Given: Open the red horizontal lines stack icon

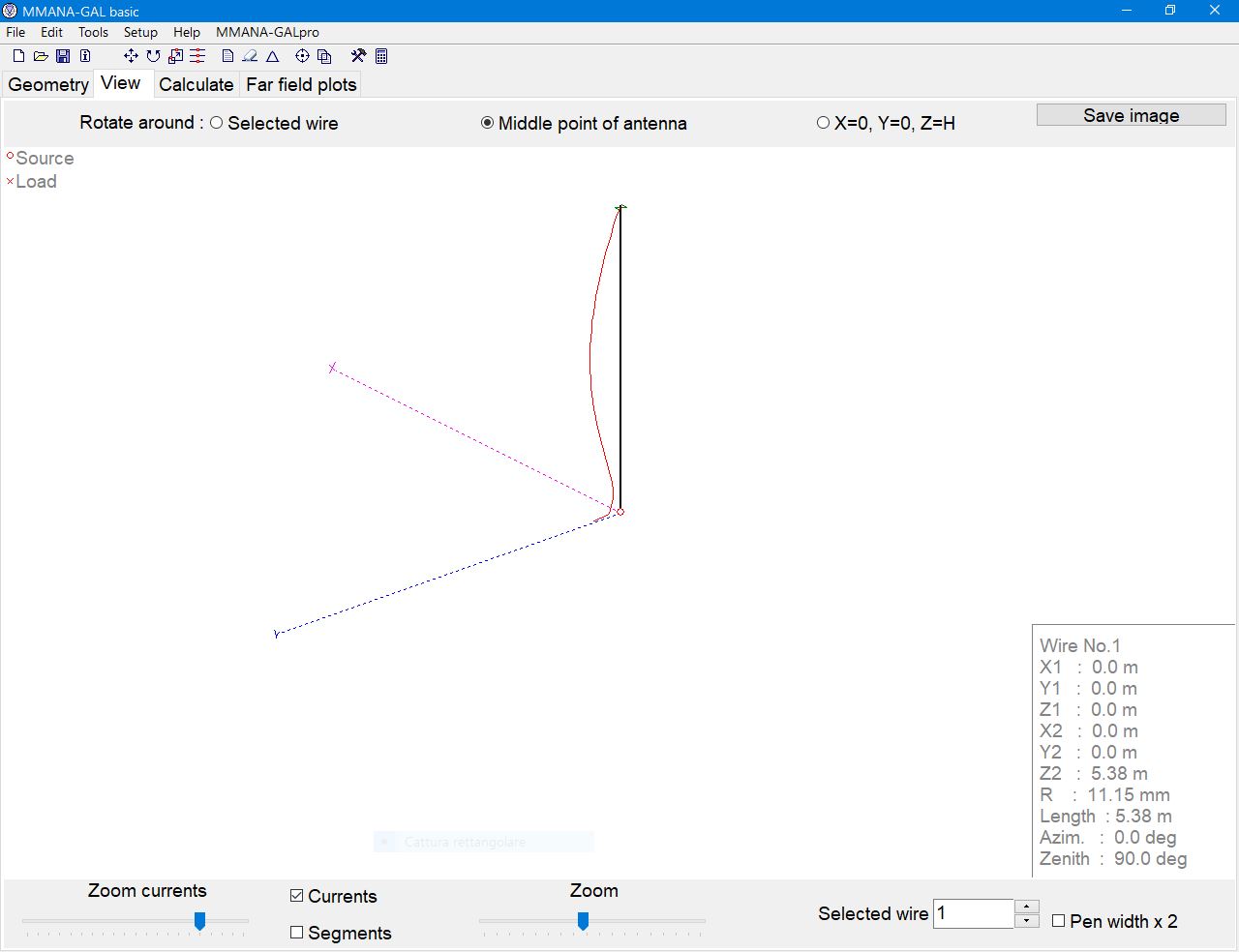Looking at the screenshot, I should pos(197,56).
